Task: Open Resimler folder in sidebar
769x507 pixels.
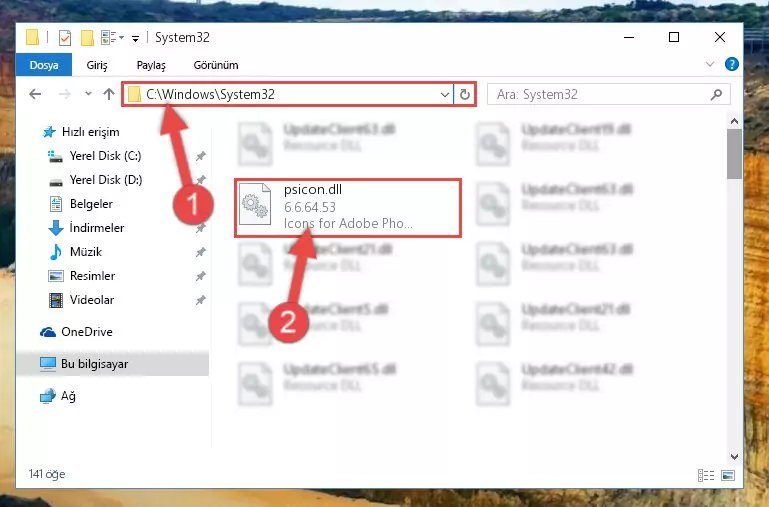Action: [x=92, y=276]
